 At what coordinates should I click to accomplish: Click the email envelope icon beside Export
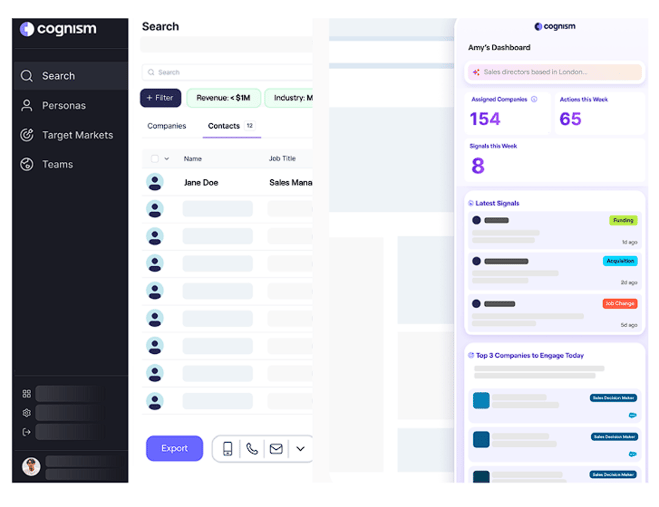(x=276, y=449)
